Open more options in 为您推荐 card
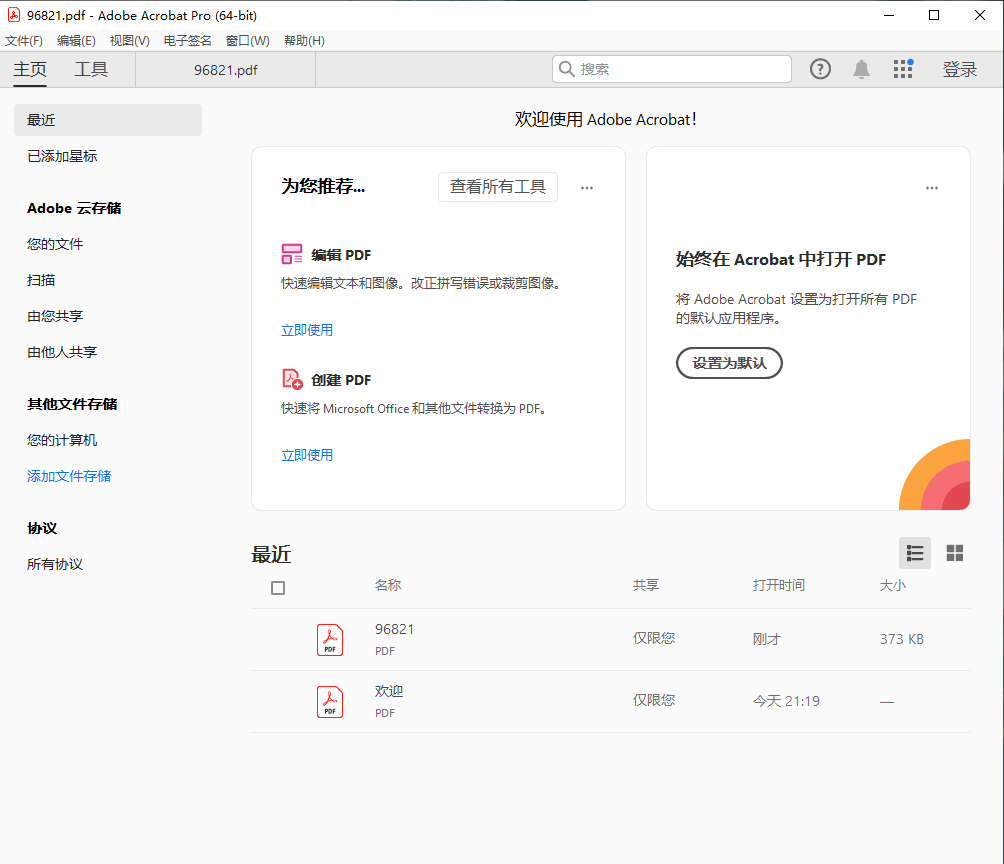This screenshot has width=1004, height=864. pos(587,188)
